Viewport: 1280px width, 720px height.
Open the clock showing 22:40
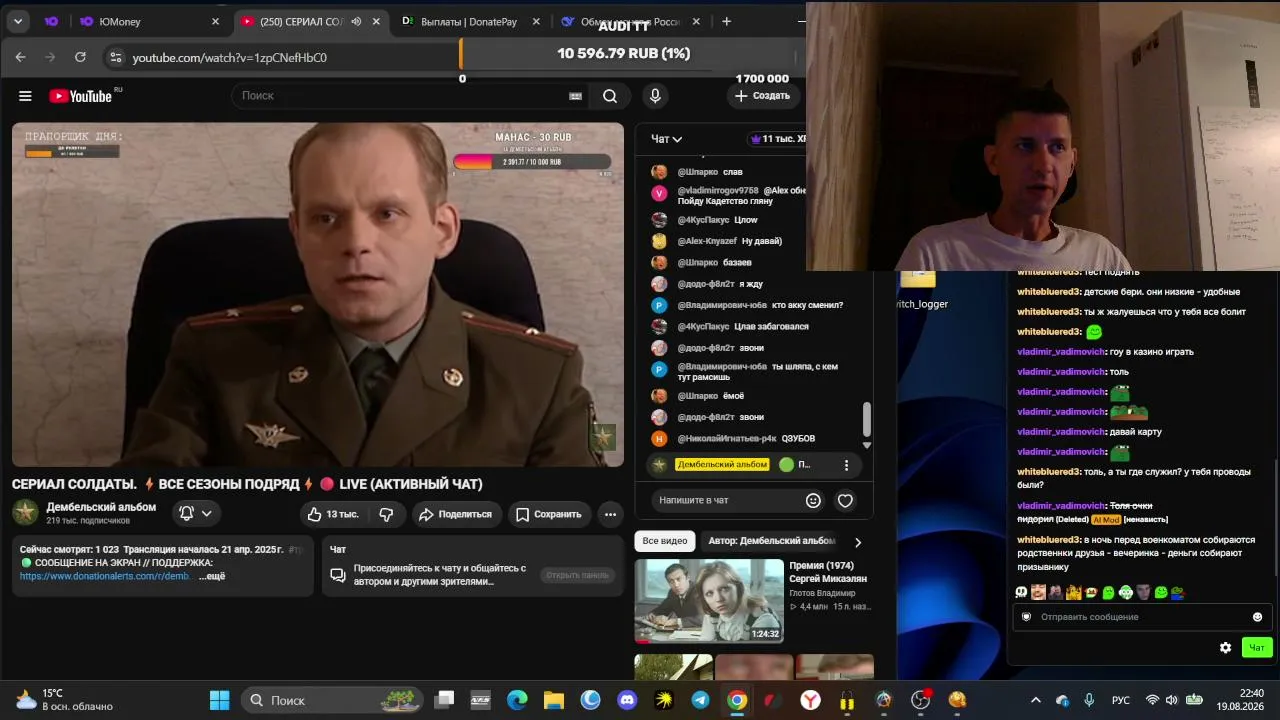(1251, 700)
